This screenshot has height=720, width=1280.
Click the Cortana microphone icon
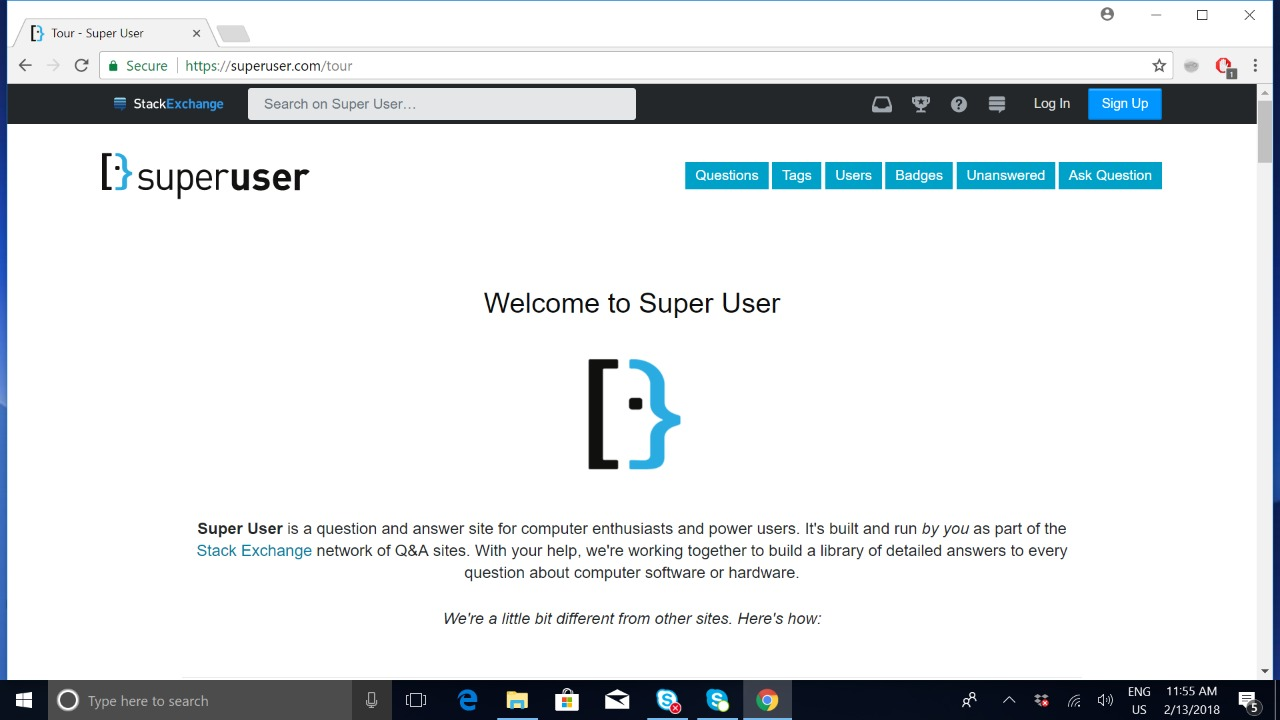tap(371, 700)
